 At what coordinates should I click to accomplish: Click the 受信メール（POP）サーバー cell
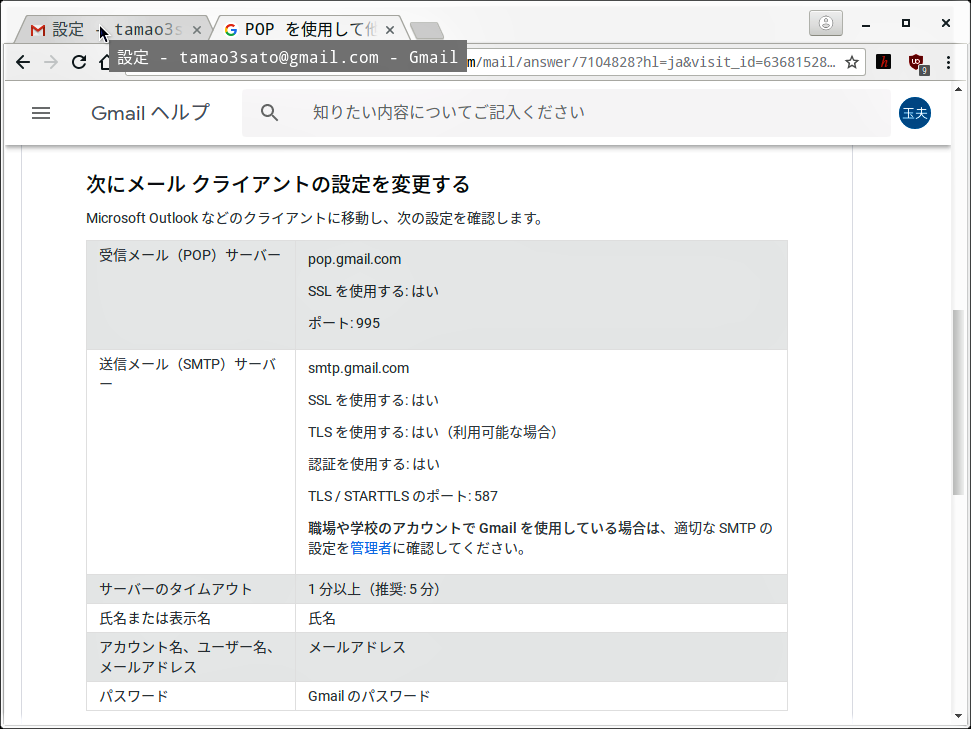pos(191,295)
